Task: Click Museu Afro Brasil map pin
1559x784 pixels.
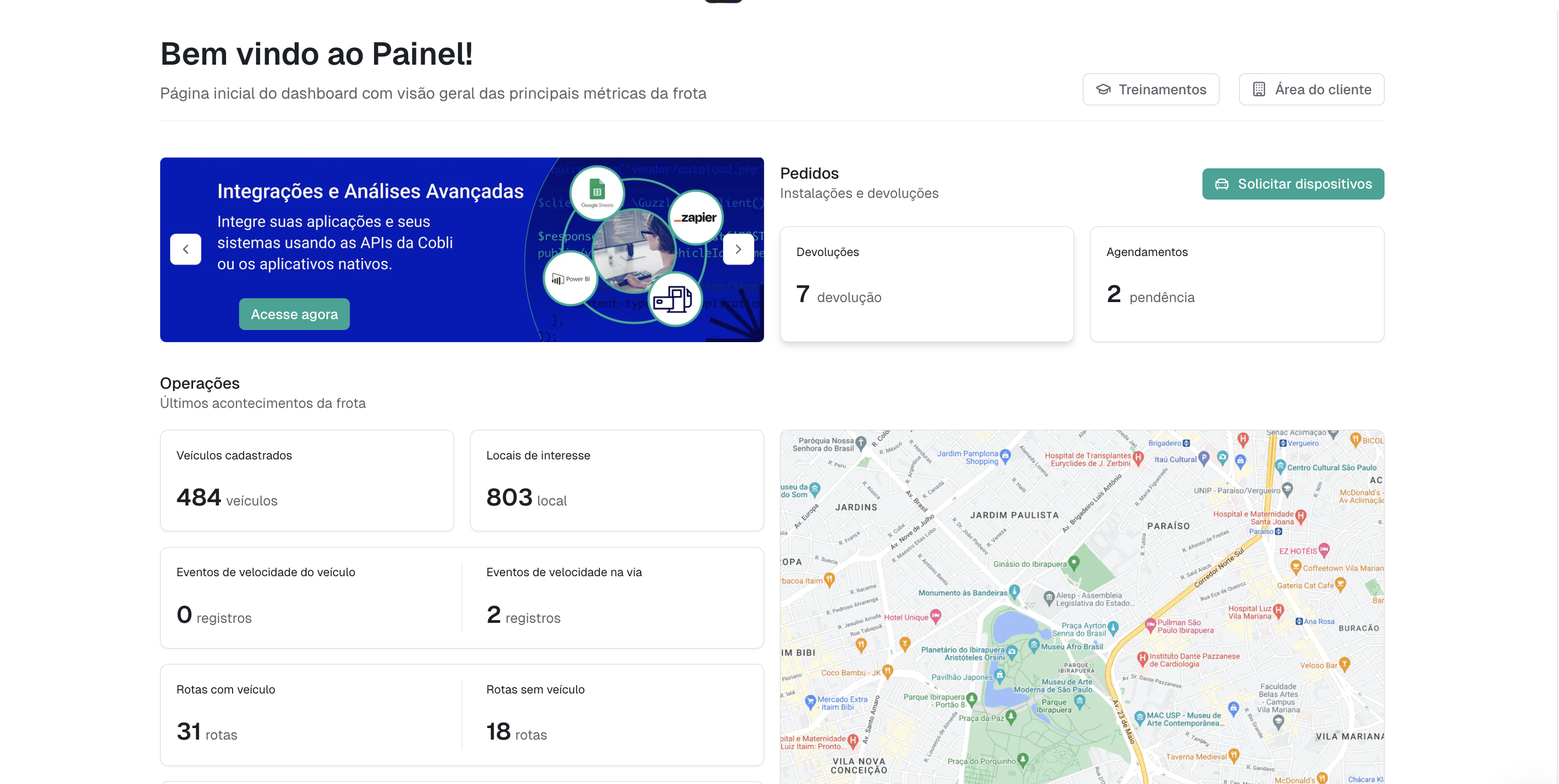Action: [1033, 645]
